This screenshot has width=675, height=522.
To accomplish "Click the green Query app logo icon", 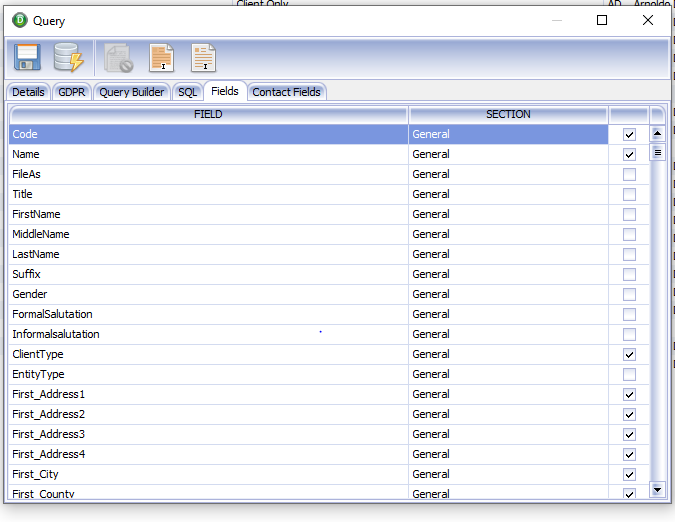I will click(x=20, y=20).
